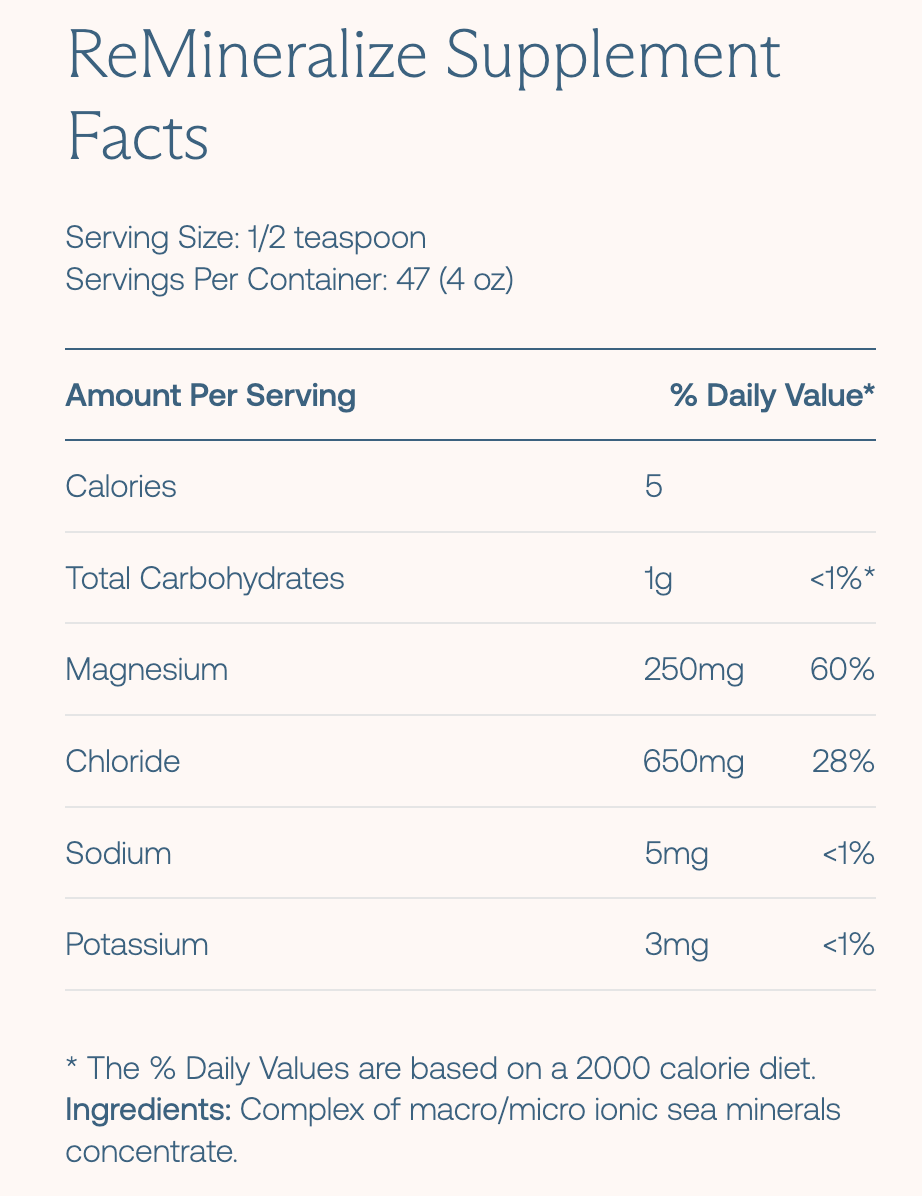Click the 5mg sodium amount

(677, 854)
